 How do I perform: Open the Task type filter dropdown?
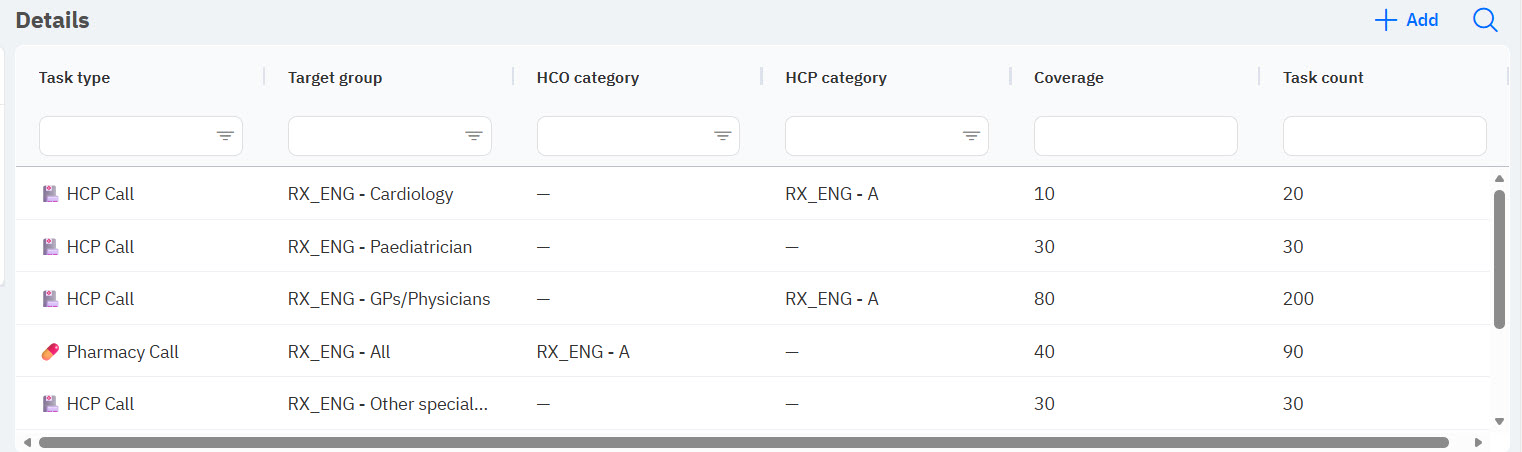click(x=225, y=136)
